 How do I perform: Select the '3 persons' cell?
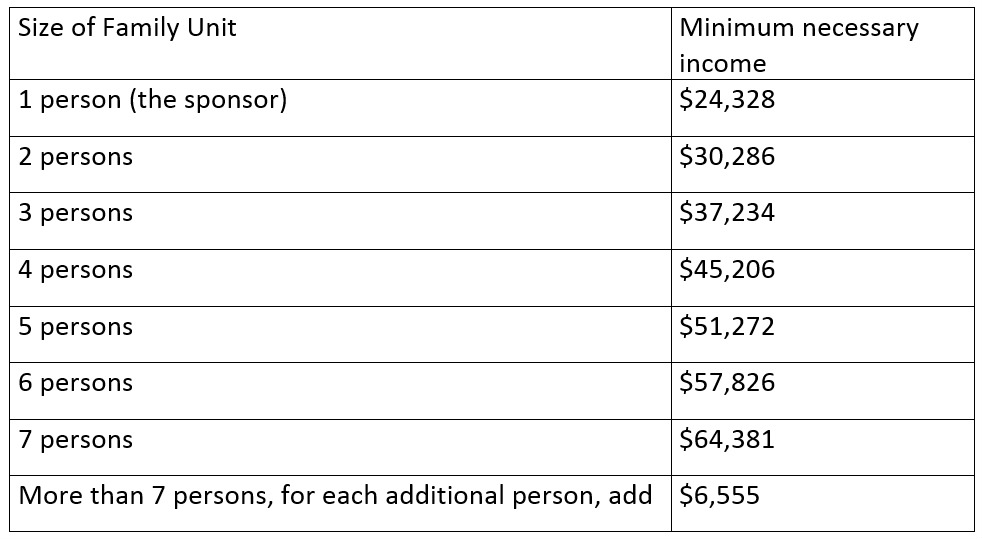[340, 221]
